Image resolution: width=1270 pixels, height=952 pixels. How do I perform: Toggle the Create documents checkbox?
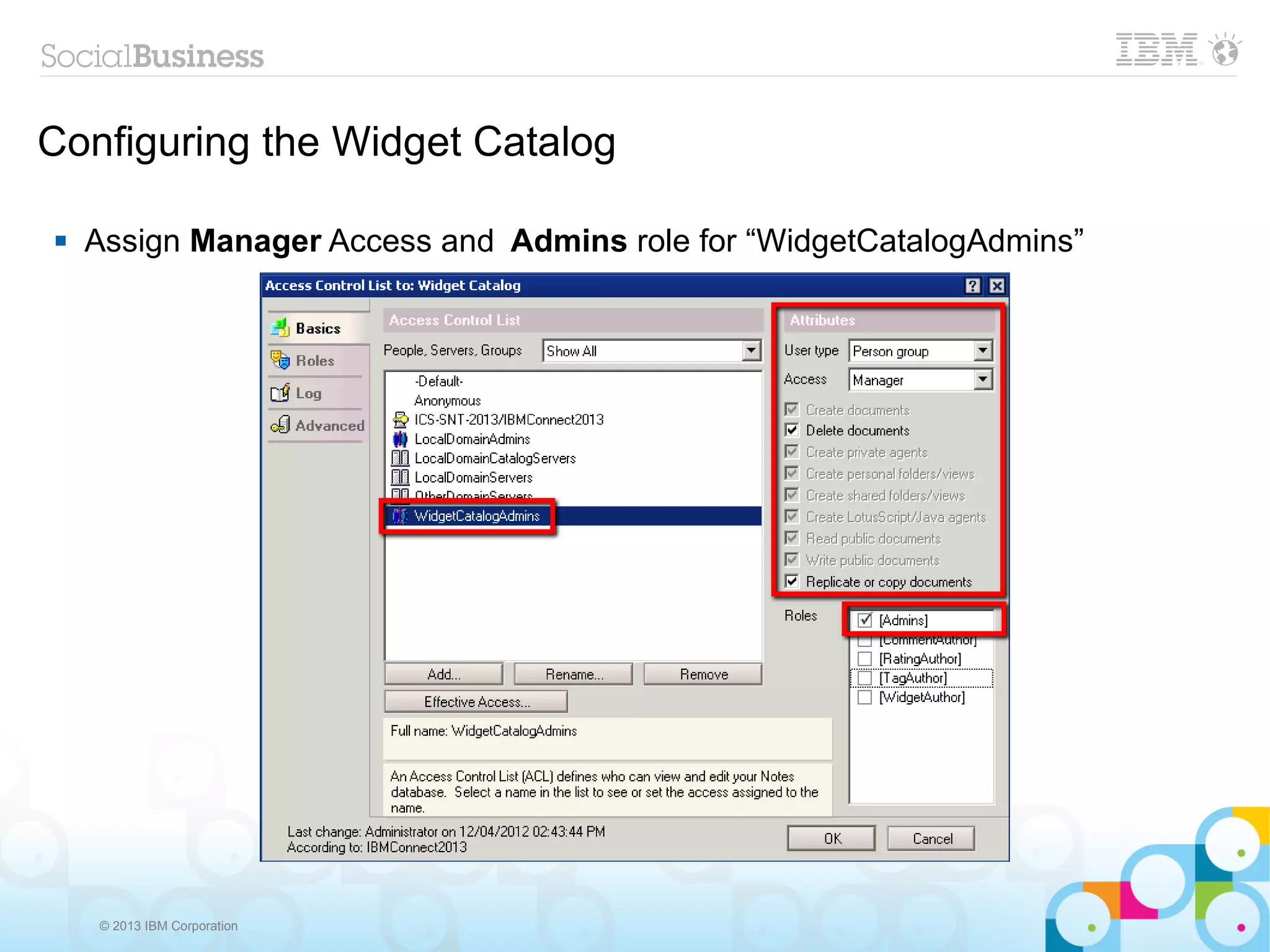[x=792, y=409]
